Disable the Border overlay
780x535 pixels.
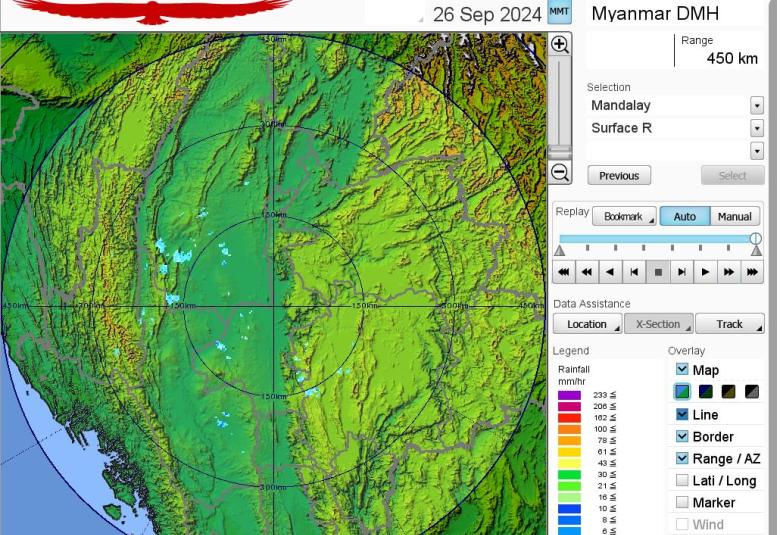[x=682, y=436]
